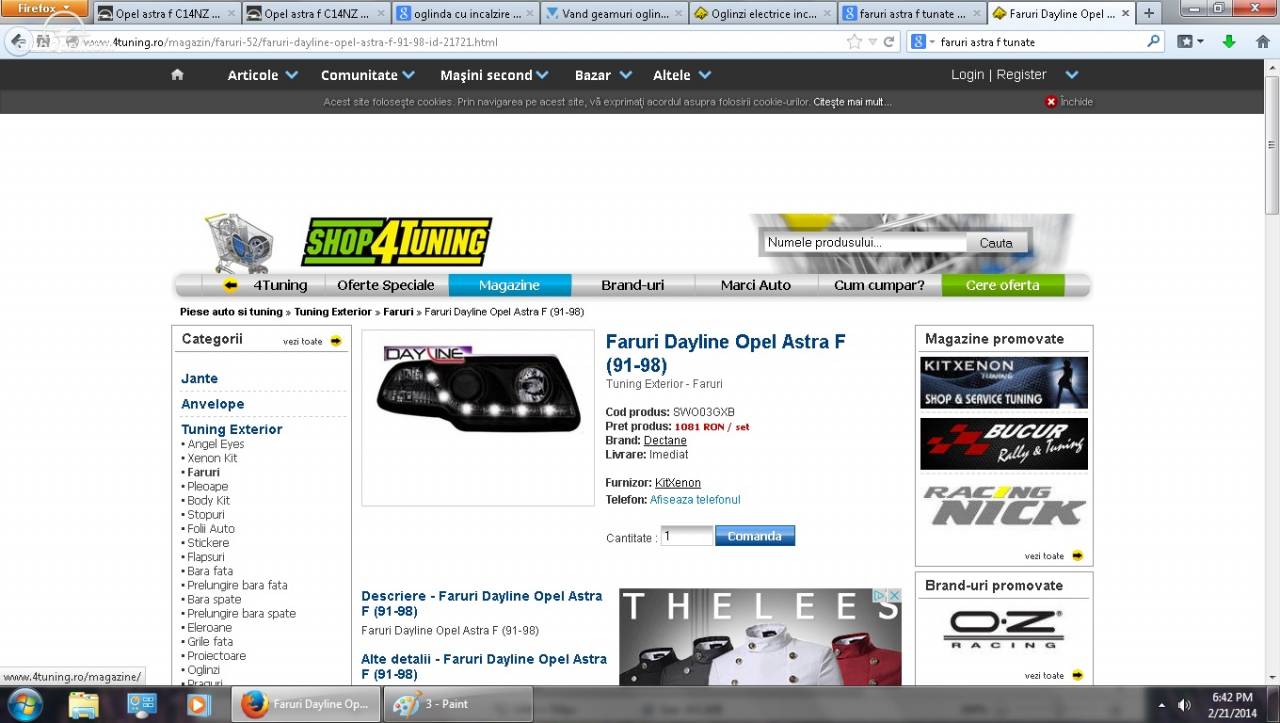Open the Bucur Rally & Tuning banner
The image size is (1280, 723).
coord(1004,444)
